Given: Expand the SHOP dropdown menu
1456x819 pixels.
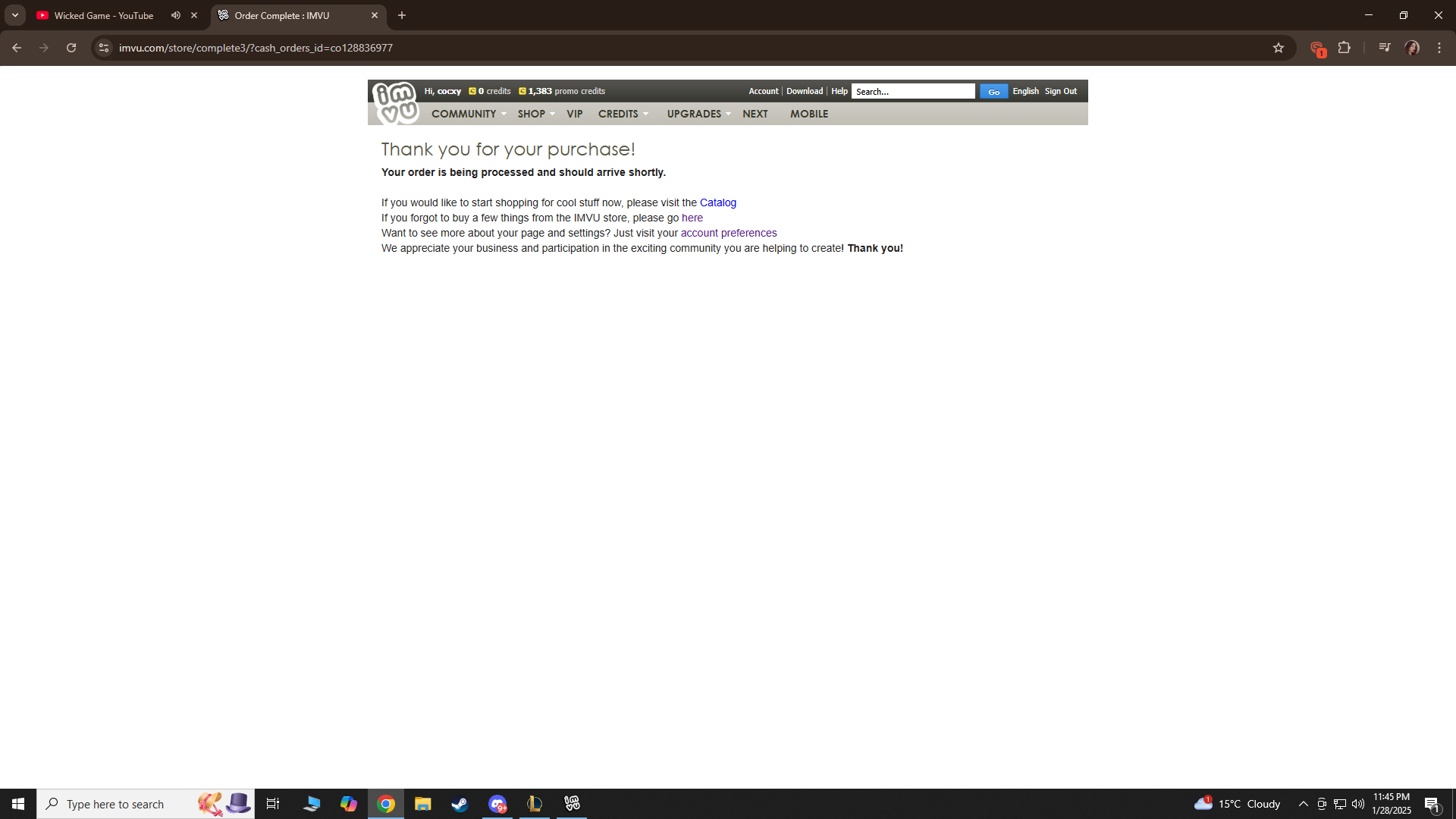Looking at the screenshot, I should (x=535, y=114).
